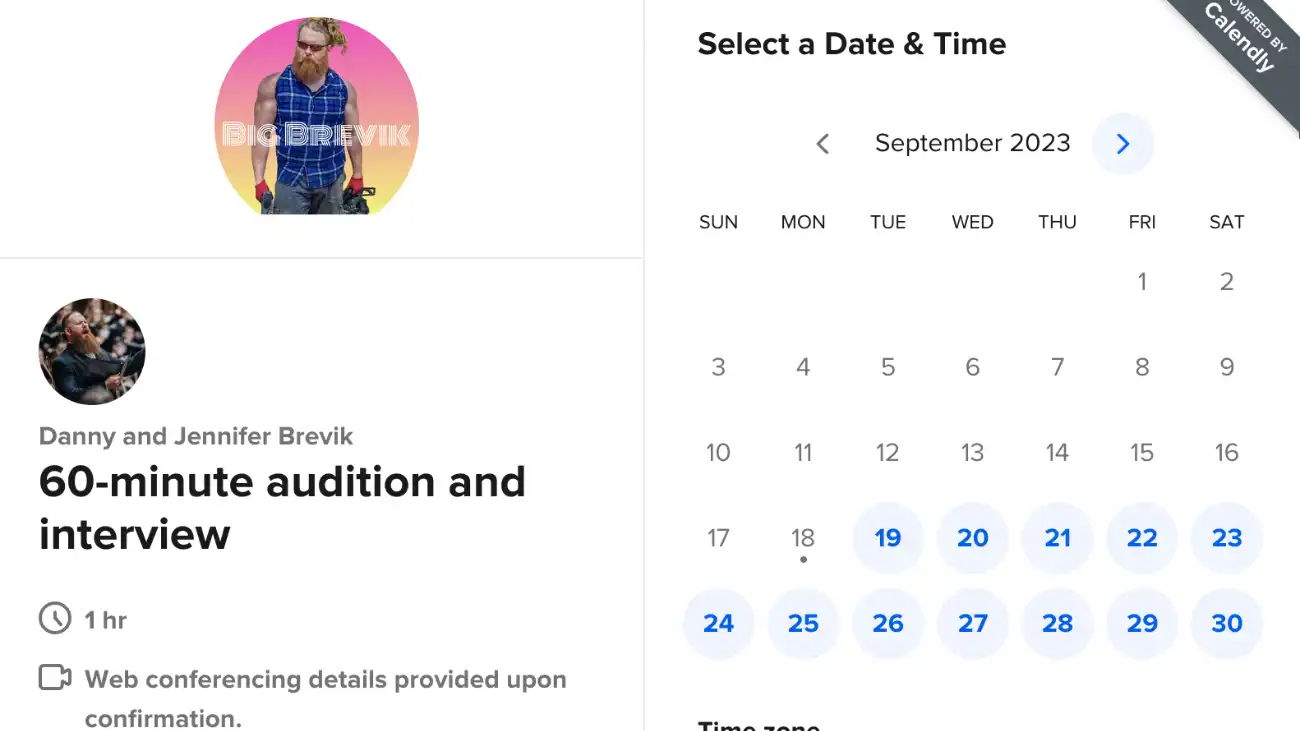Go to next month with right chevron
1300x731 pixels.
[x=1122, y=144]
